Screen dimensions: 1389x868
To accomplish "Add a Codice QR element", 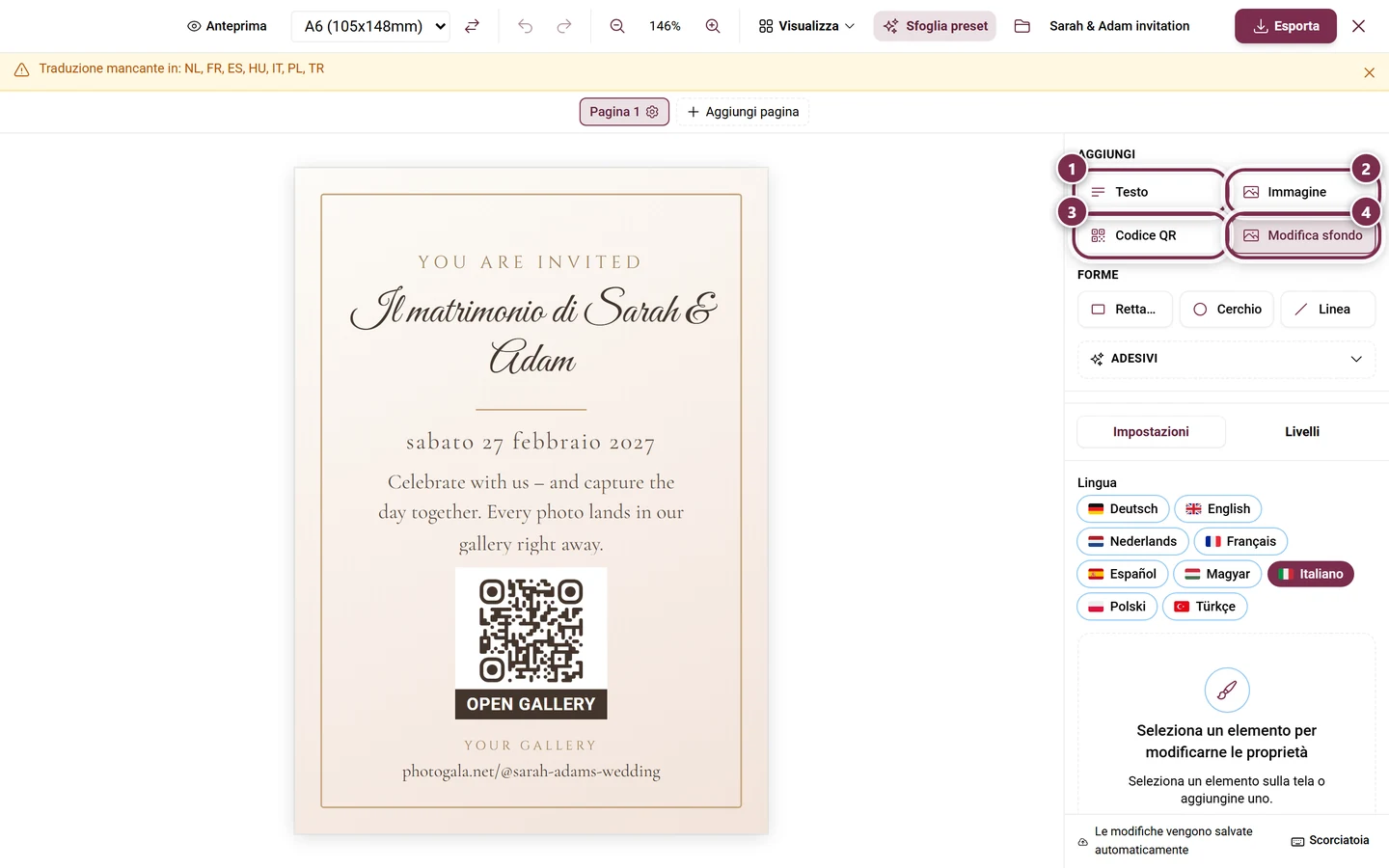I will 1148,235.
